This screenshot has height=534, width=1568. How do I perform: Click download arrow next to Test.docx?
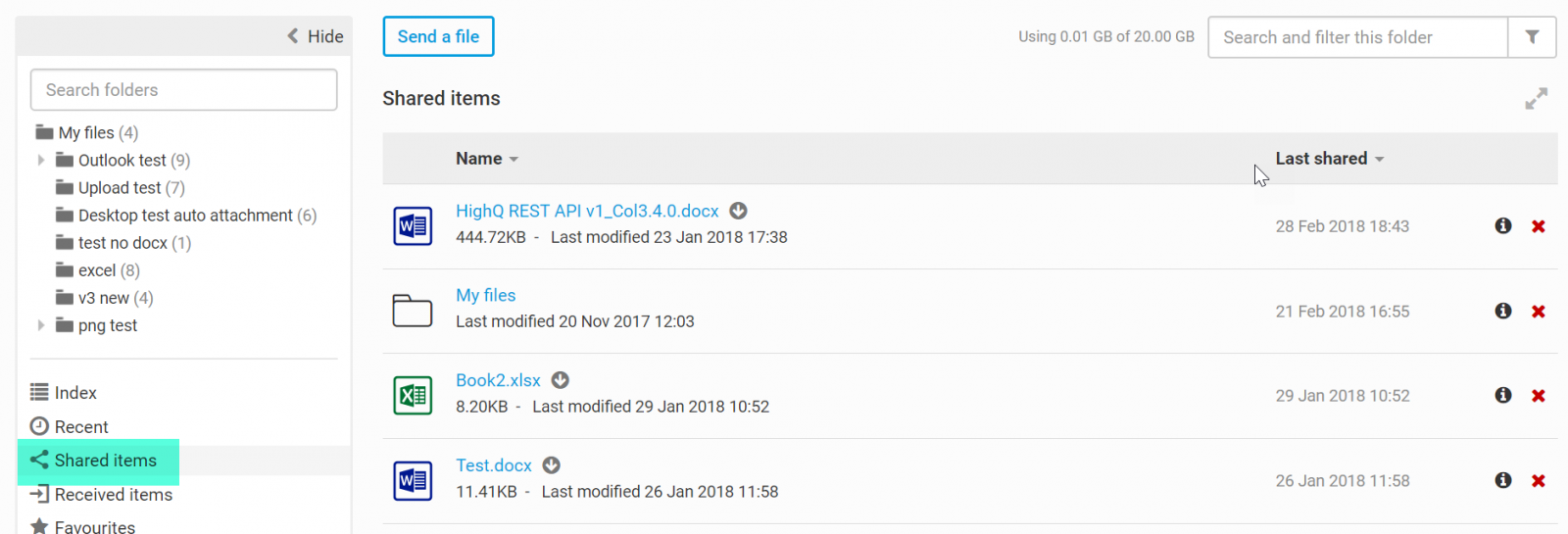[x=552, y=465]
